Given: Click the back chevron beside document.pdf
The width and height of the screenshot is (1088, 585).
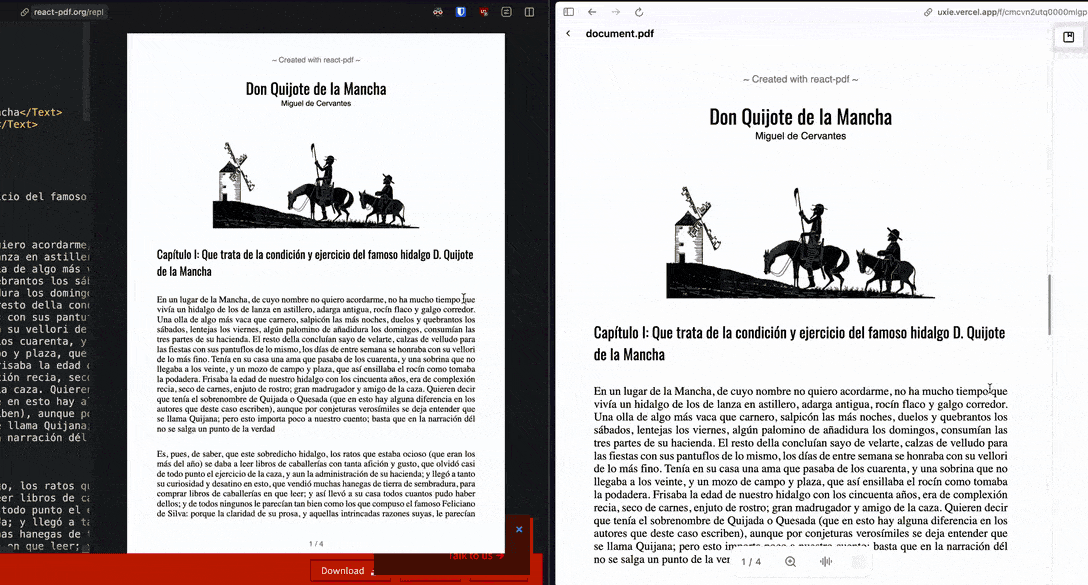Looking at the screenshot, I should (568, 33).
